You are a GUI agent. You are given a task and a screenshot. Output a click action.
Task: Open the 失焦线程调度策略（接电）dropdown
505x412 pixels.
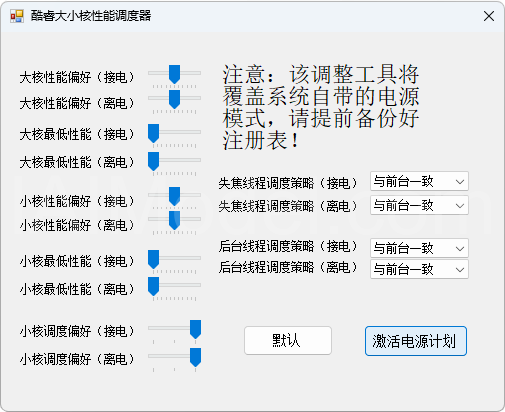point(419,181)
